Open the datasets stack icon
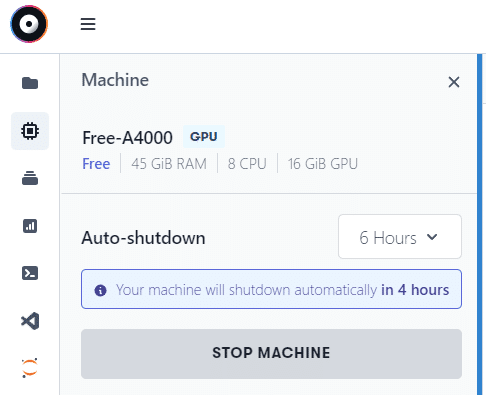This screenshot has width=486, height=395. (30, 178)
